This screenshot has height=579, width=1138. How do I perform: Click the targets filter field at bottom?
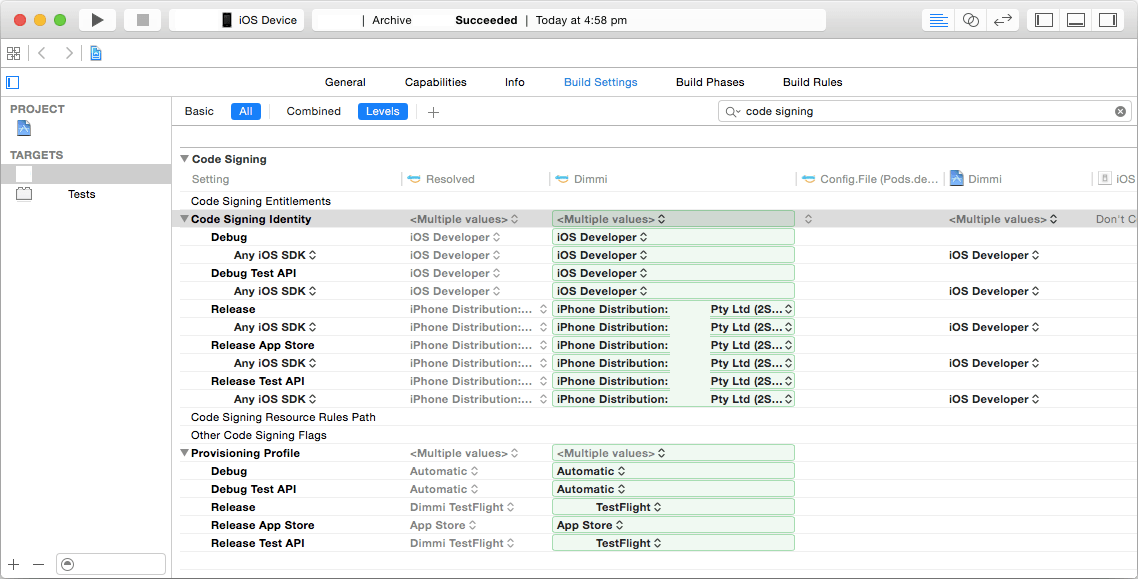(x=111, y=564)
